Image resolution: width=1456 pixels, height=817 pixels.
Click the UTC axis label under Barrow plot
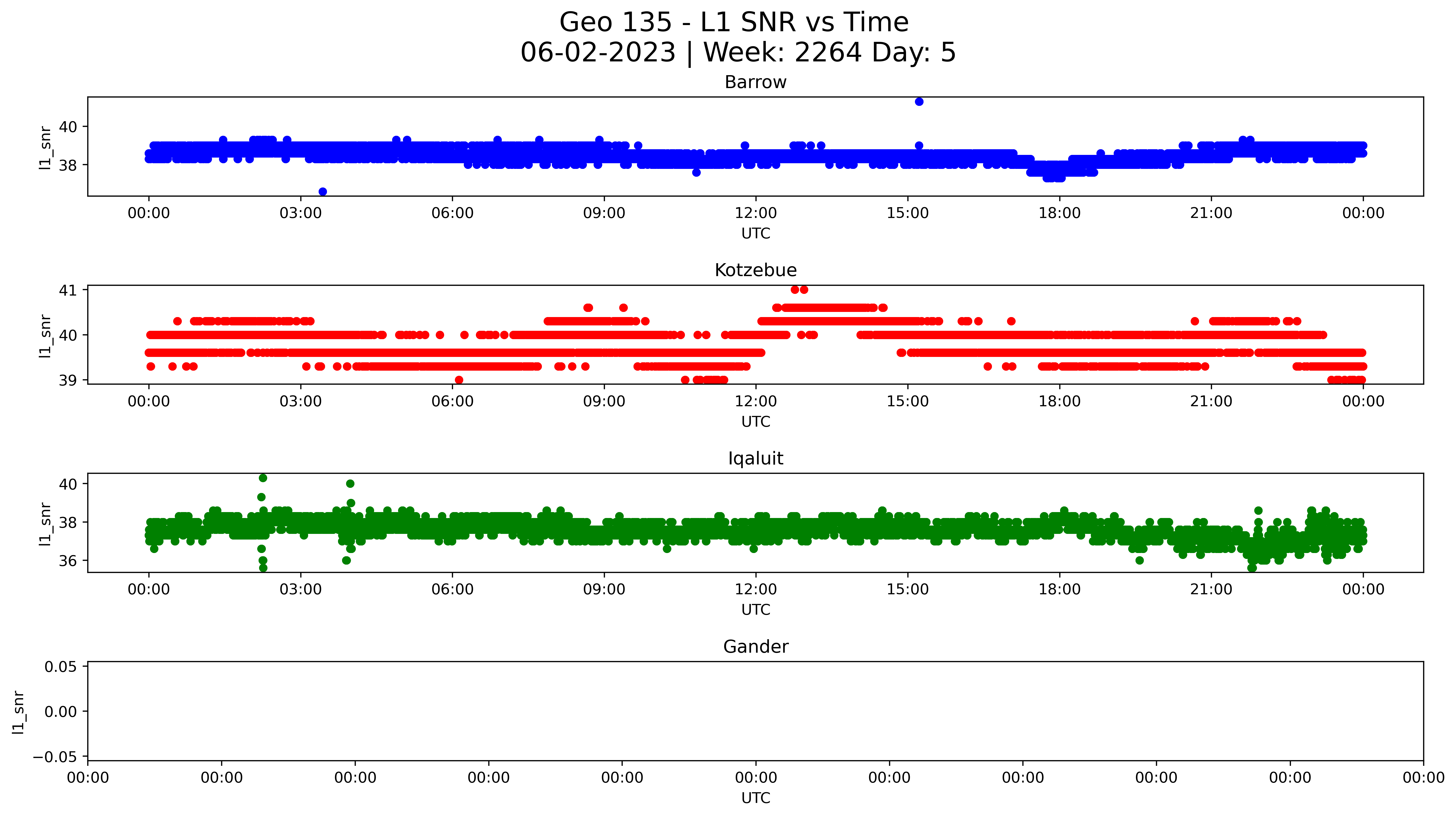tap(756, 234)
